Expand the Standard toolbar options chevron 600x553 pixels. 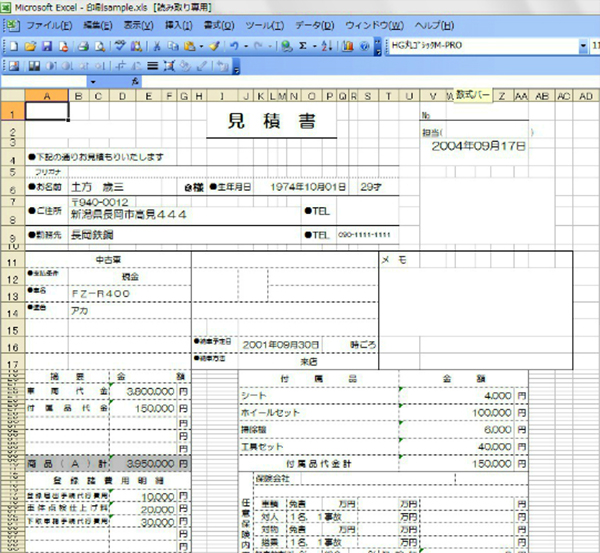pos(377,47)
